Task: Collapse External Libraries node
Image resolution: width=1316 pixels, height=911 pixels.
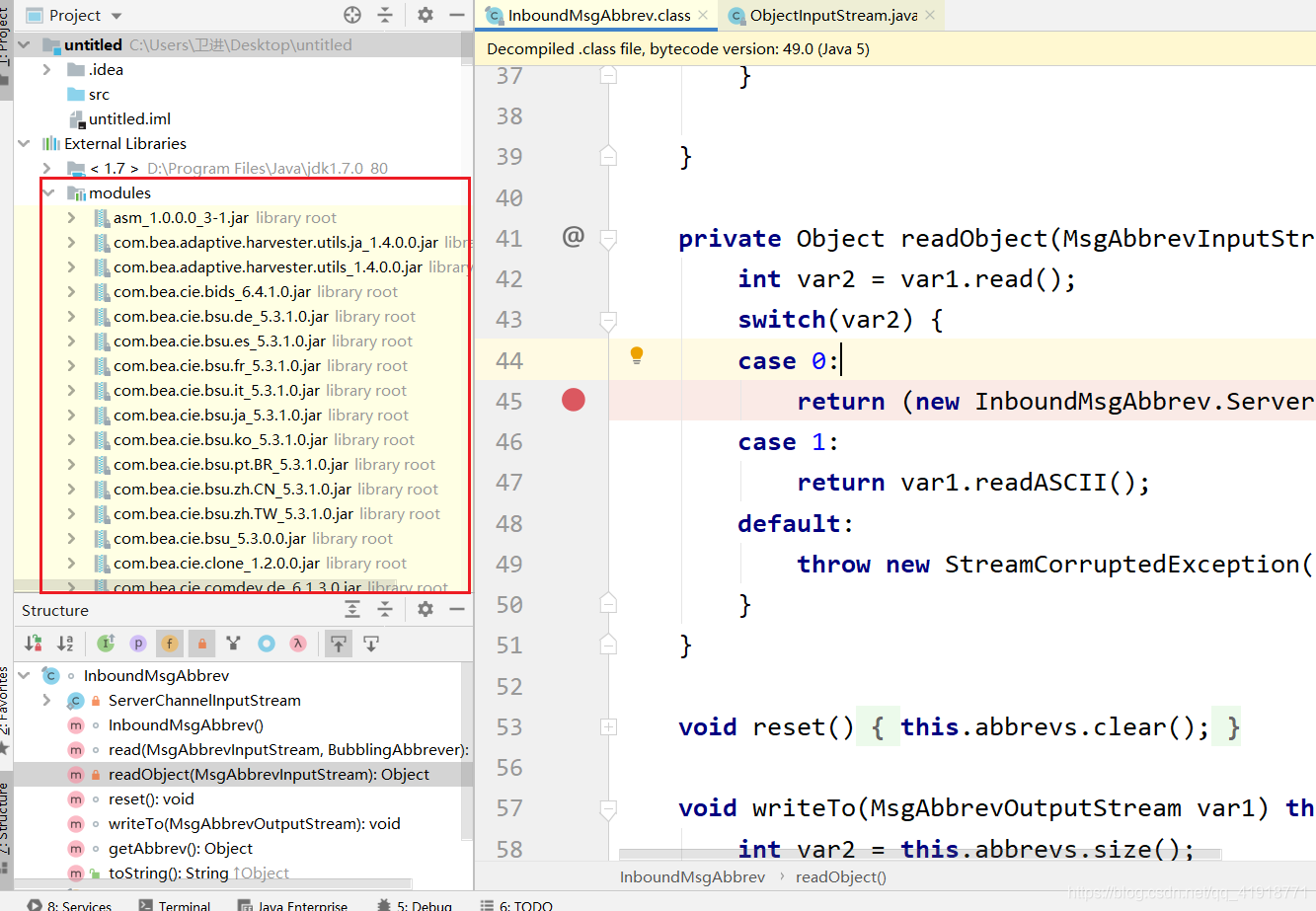Action: click(24, 143)
